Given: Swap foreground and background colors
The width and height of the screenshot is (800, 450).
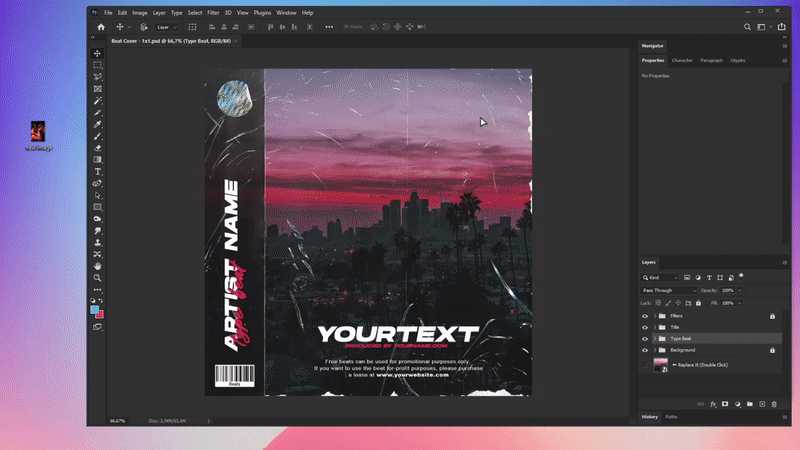Looking at the screenshot, I should click(101, 301).
